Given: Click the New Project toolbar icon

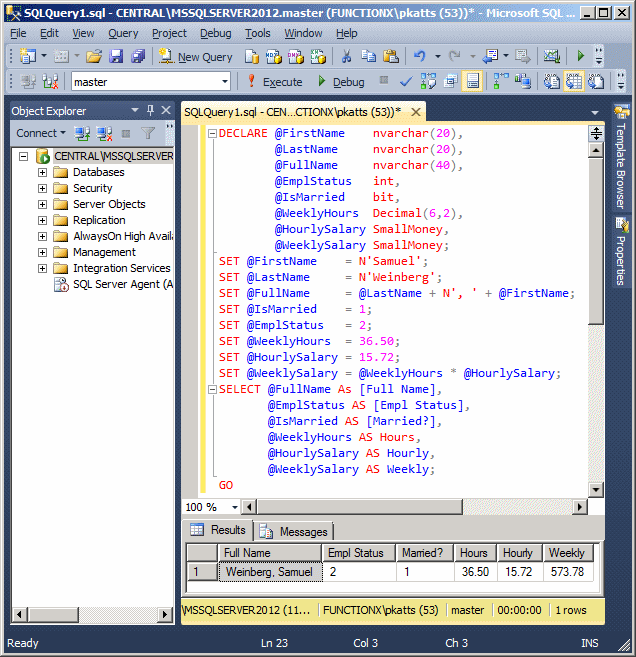Looking at the screenshot, I should coord(28,56).
